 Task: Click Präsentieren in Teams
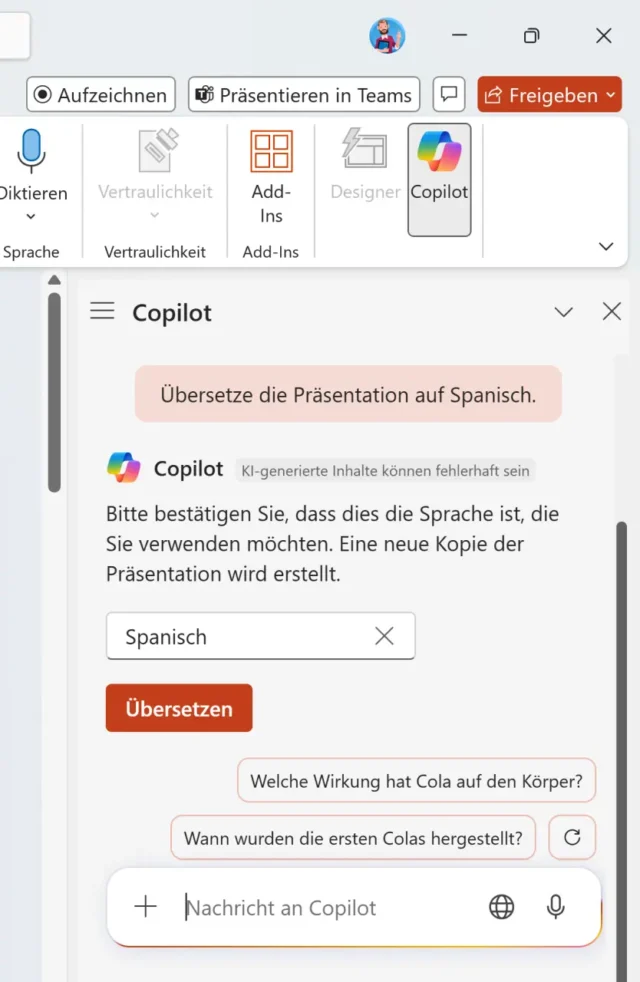(x=304, y=95)
